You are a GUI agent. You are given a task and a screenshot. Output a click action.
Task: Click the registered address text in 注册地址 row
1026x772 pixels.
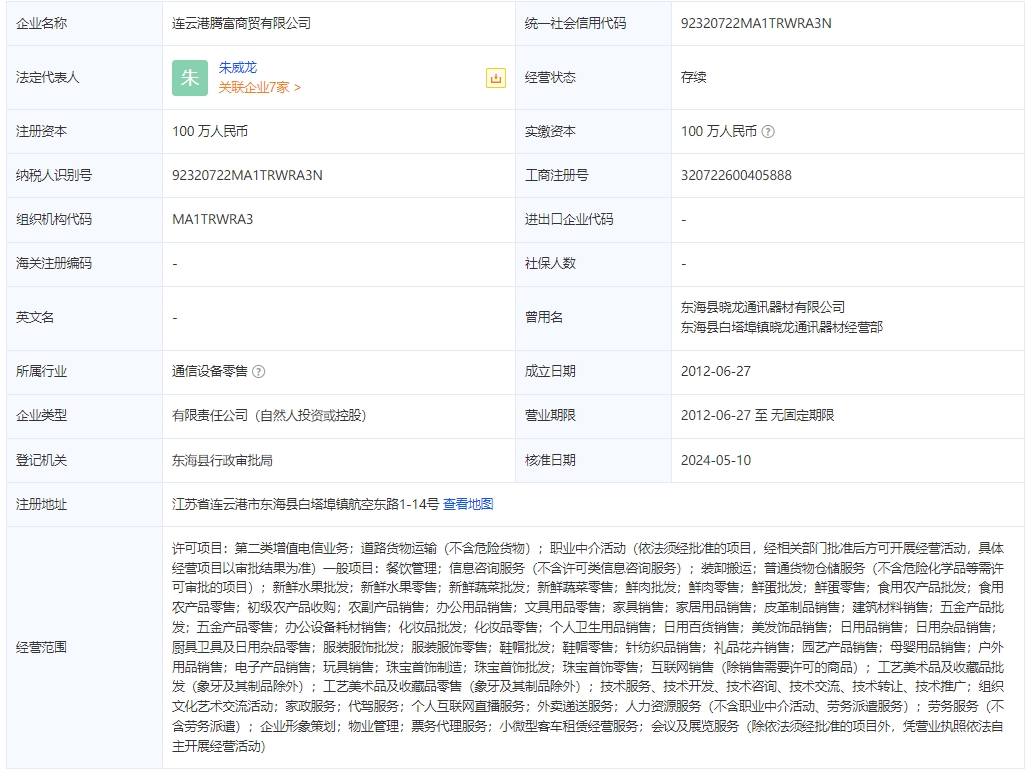[x=305, y=504]
